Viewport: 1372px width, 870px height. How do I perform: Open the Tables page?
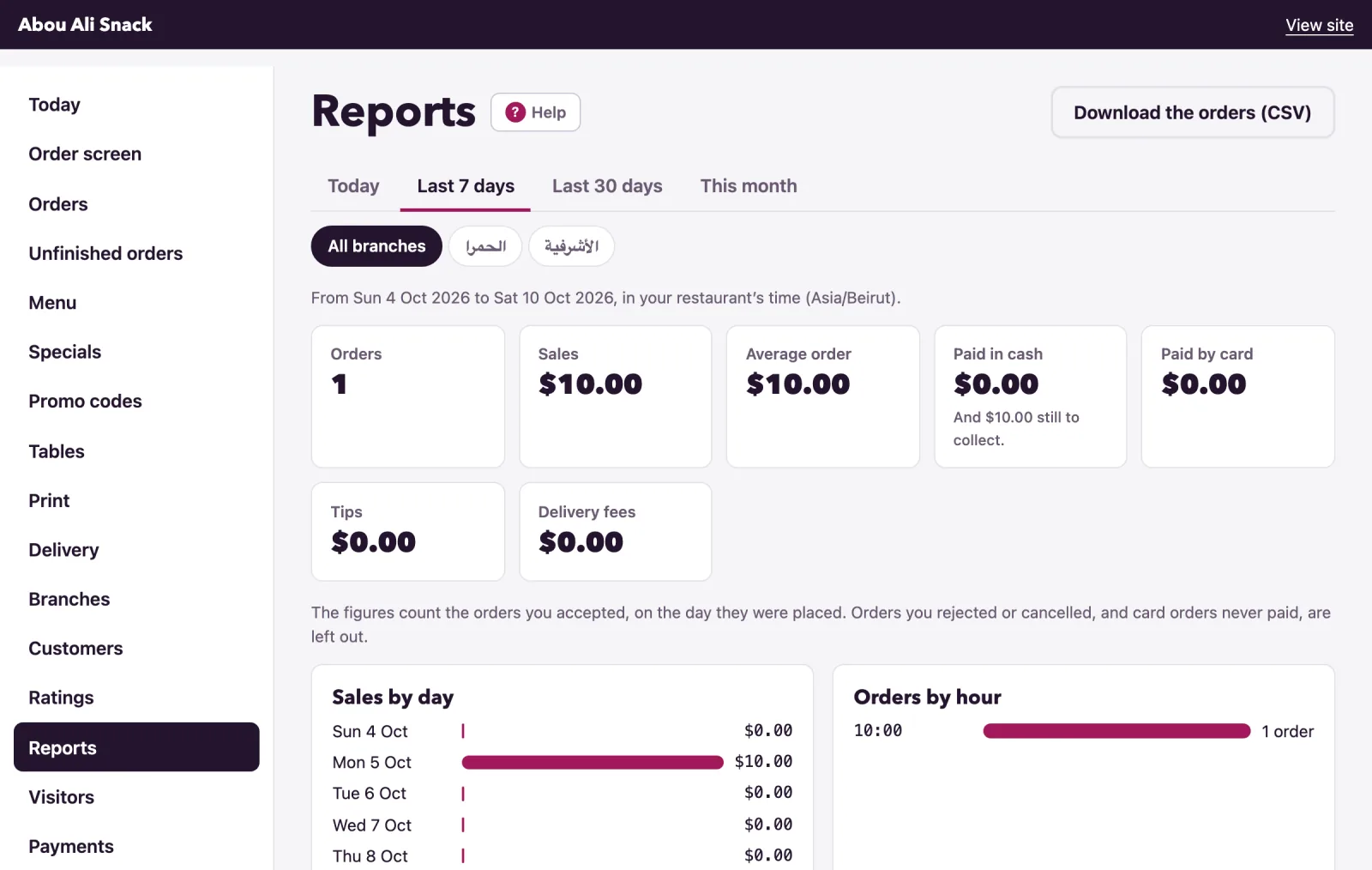[x=136, y=451]
